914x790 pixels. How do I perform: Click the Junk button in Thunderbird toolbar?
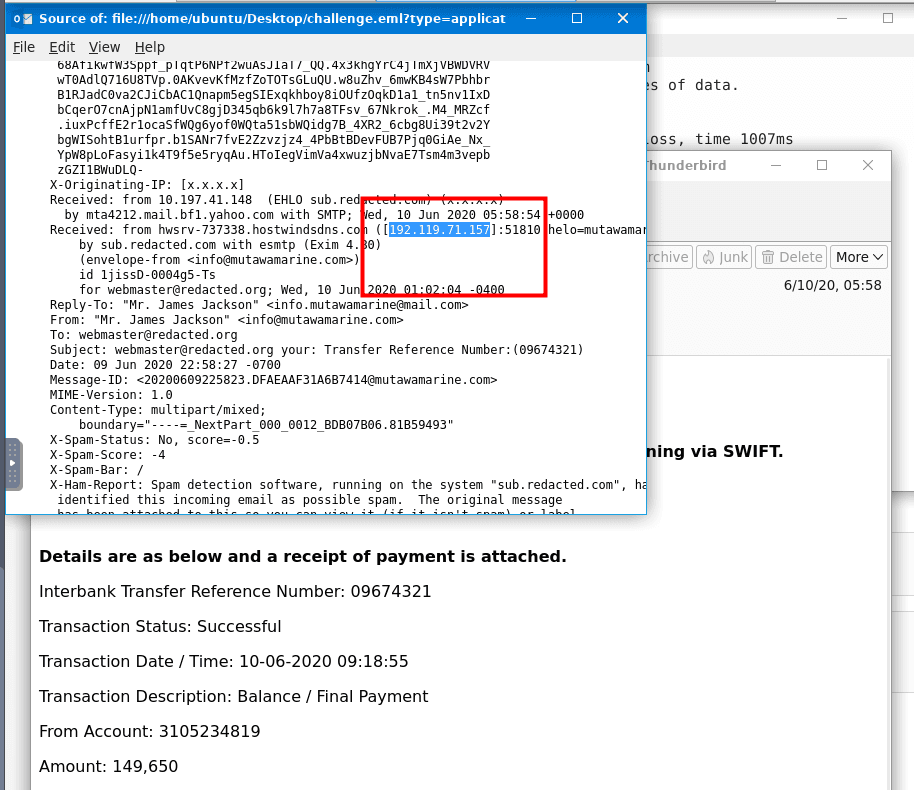723,257
